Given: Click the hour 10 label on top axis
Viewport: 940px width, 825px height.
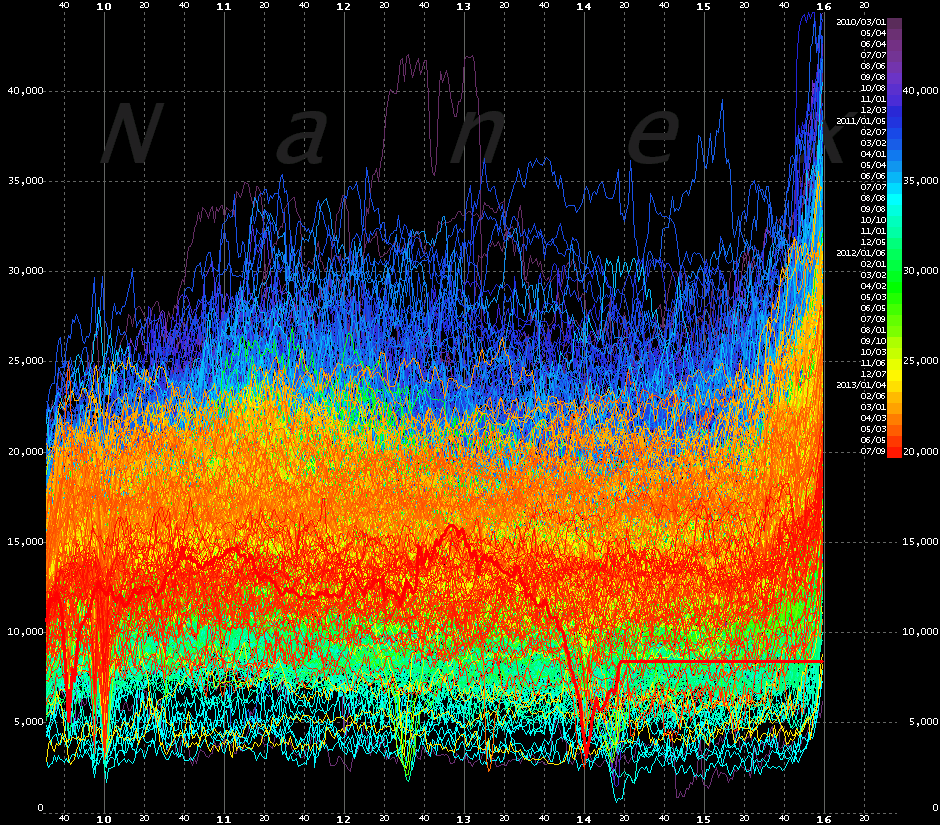Looking at the screenshot, I should (x=104, y=6).
